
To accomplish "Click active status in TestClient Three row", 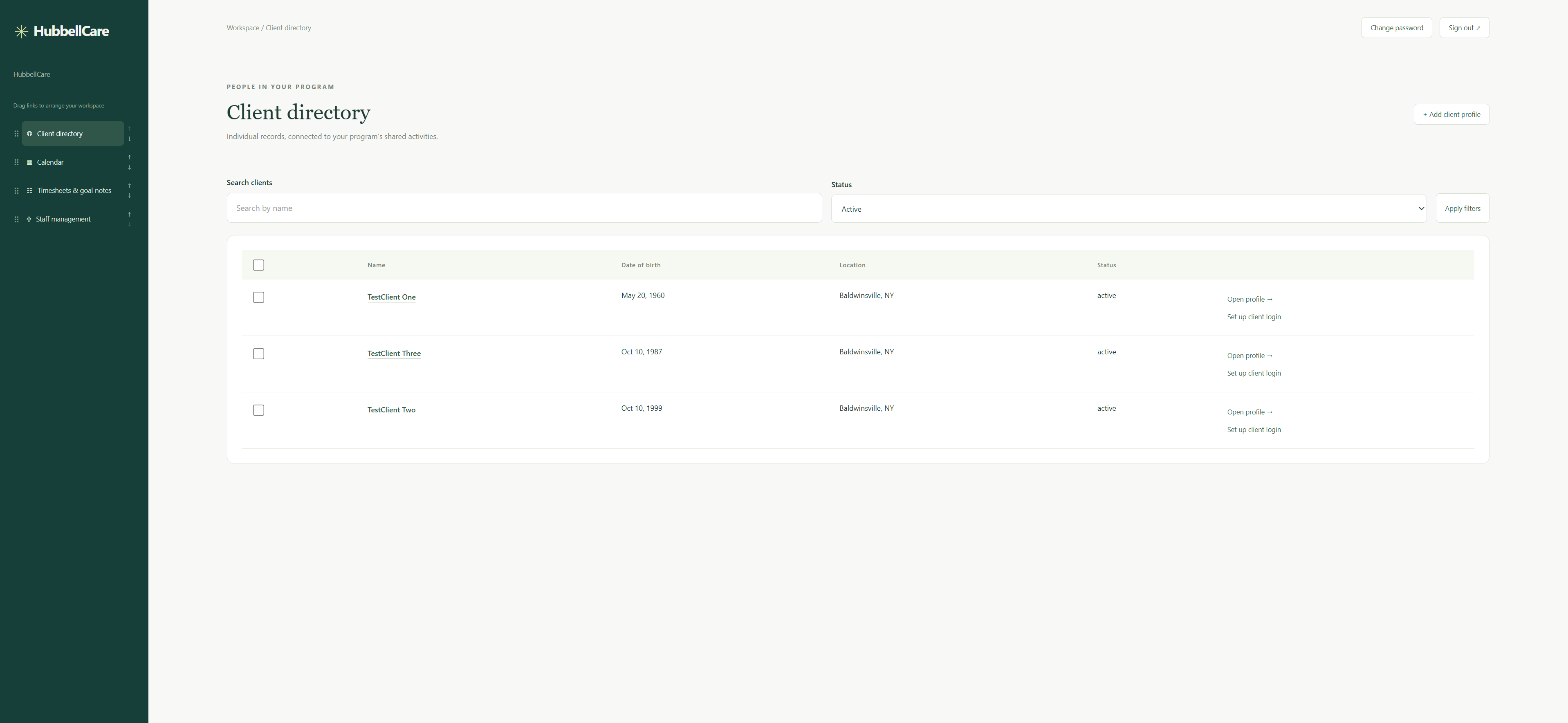I will click(x=1107, y=352).
